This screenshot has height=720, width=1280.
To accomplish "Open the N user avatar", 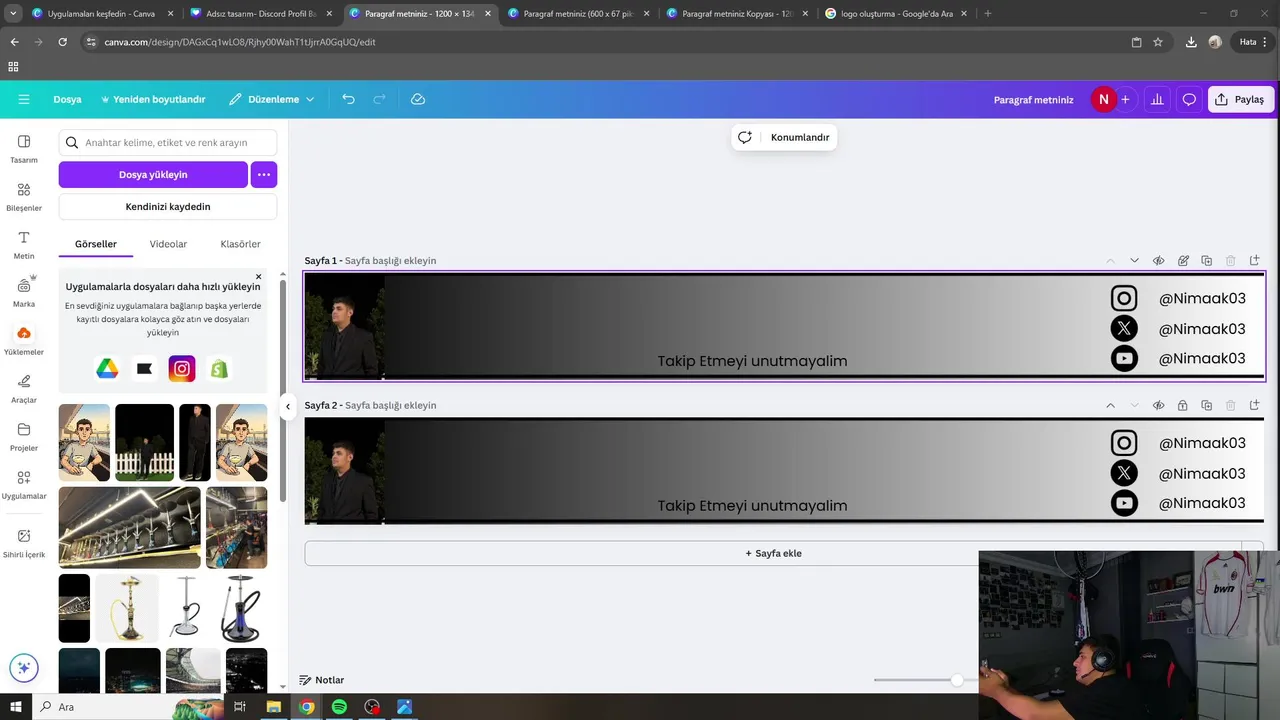I will click(x=1103, y=99).
